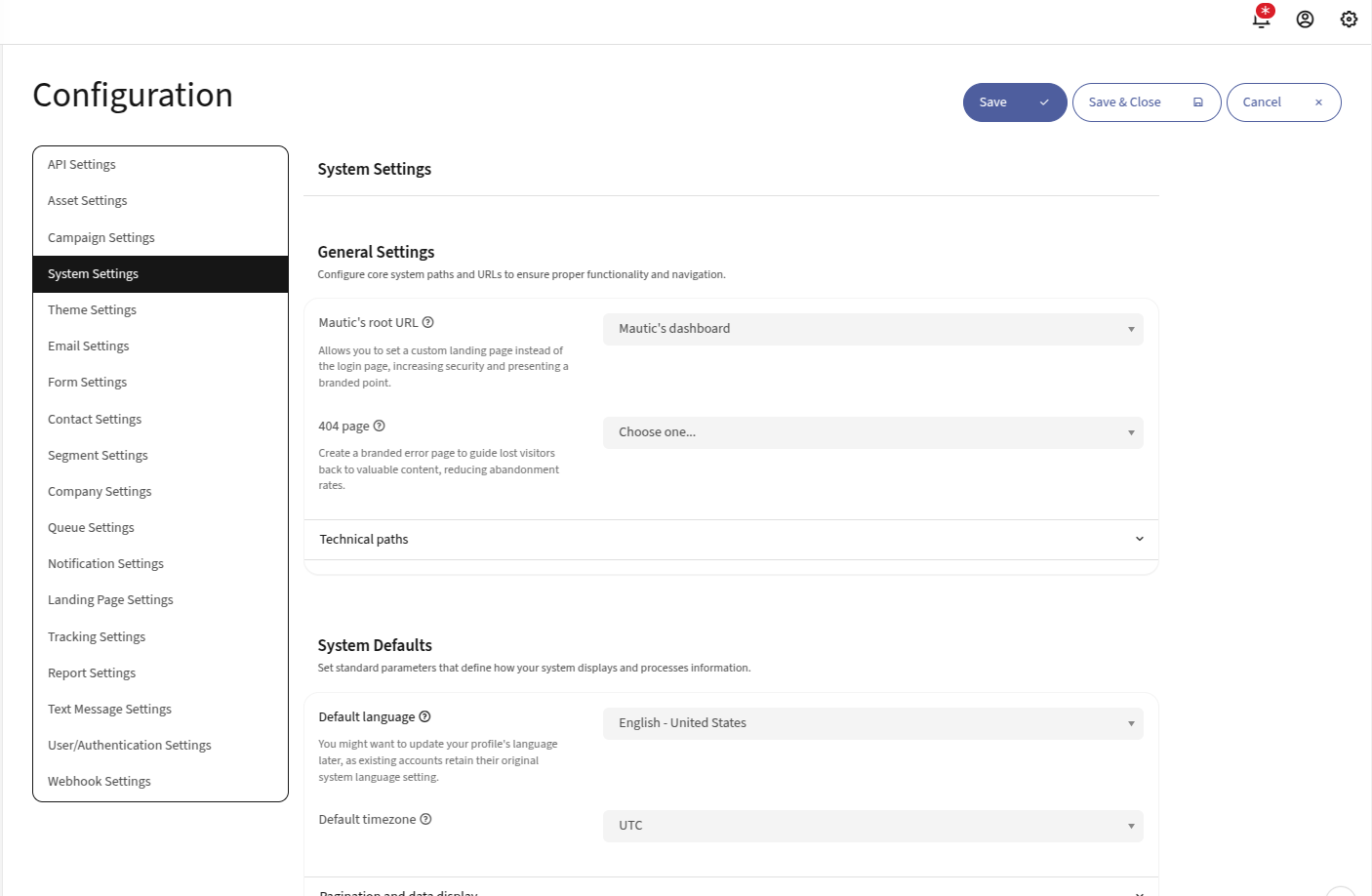Click the checkmark icon on the Save button
This screenshot has height=896, width=1372.
1043,102
